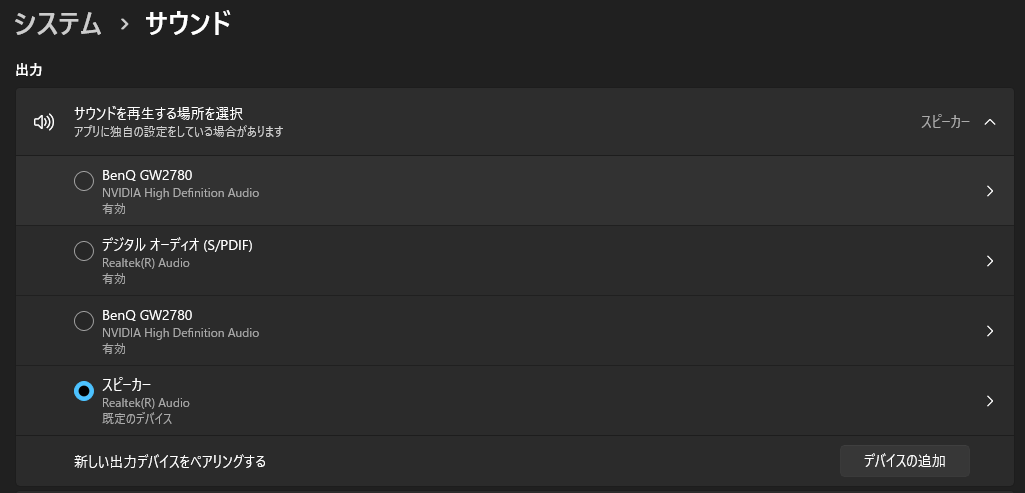Collapse the output device list with the up chevron
Screen dimensions: 1025x493
990,122
